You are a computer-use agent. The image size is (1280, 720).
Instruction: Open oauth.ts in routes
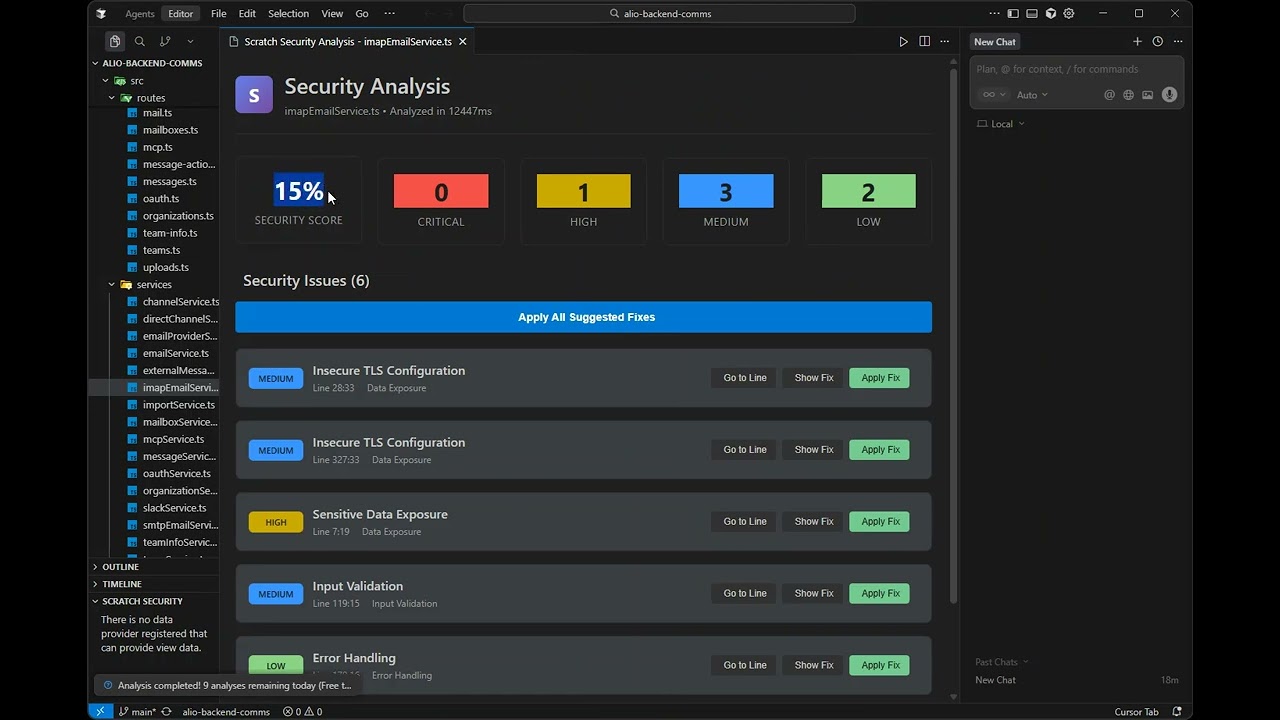[160, 199]
